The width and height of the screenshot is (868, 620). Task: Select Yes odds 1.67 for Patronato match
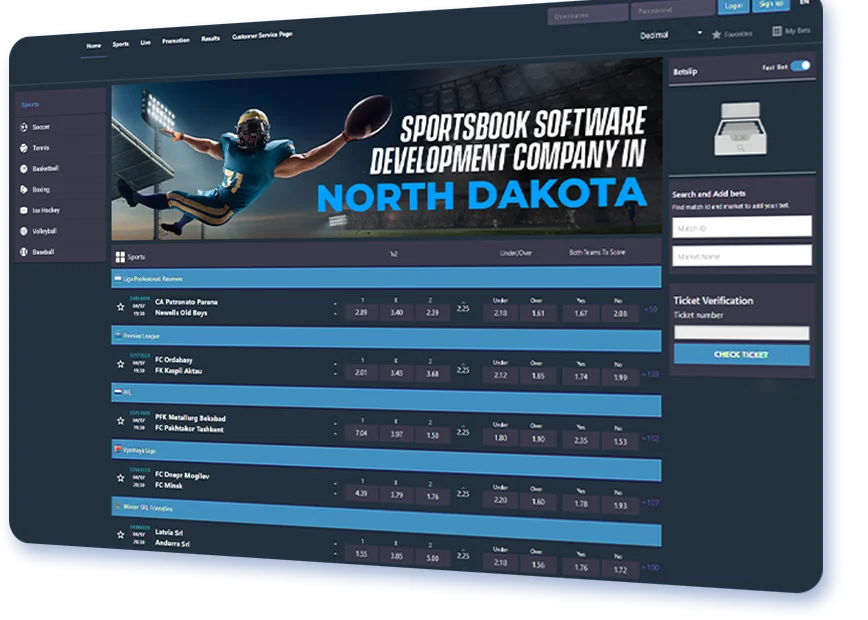pyautogui.click(x=581, y=313)
